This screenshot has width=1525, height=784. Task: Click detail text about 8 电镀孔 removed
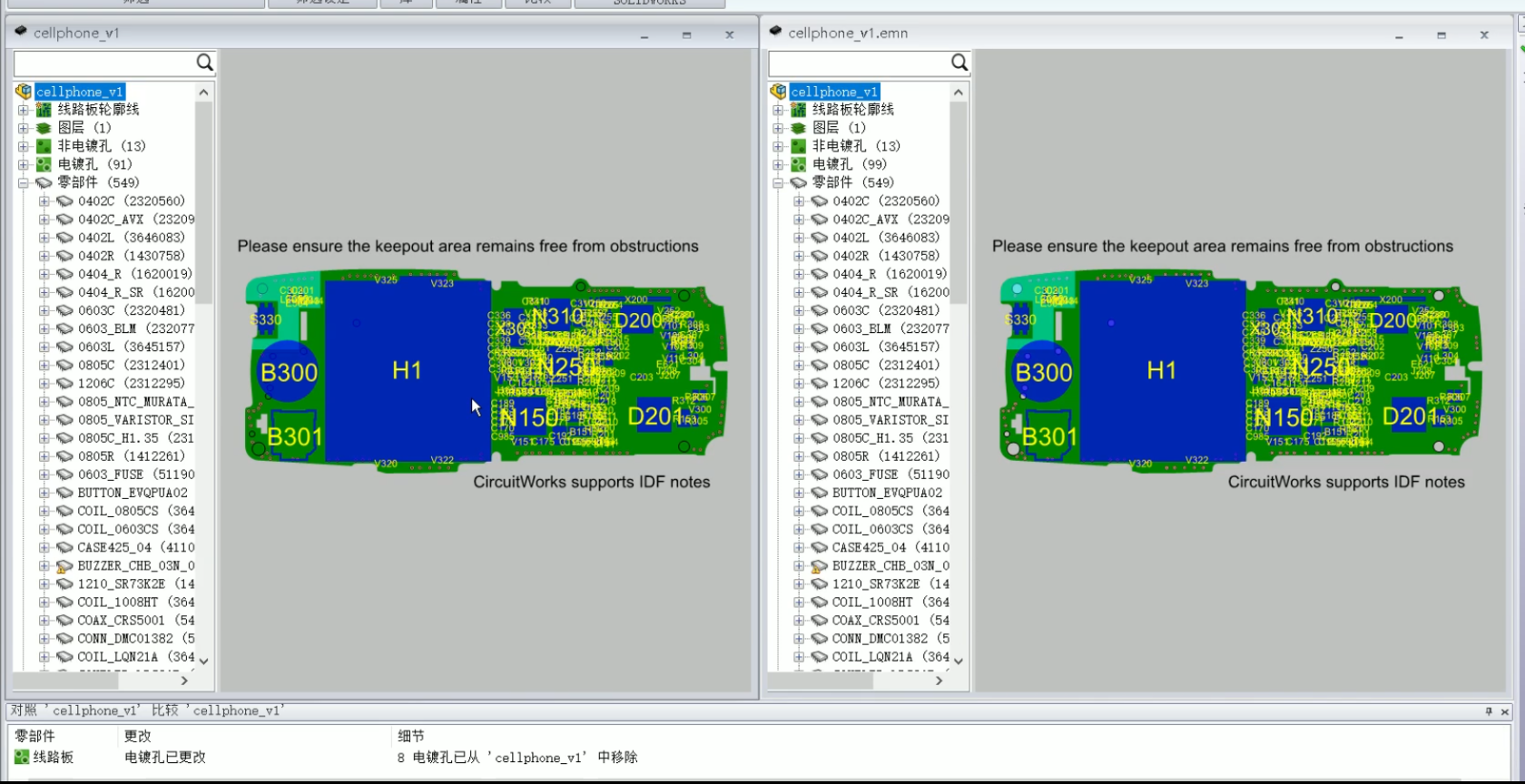pyautogui.click(x=517, y=757)
